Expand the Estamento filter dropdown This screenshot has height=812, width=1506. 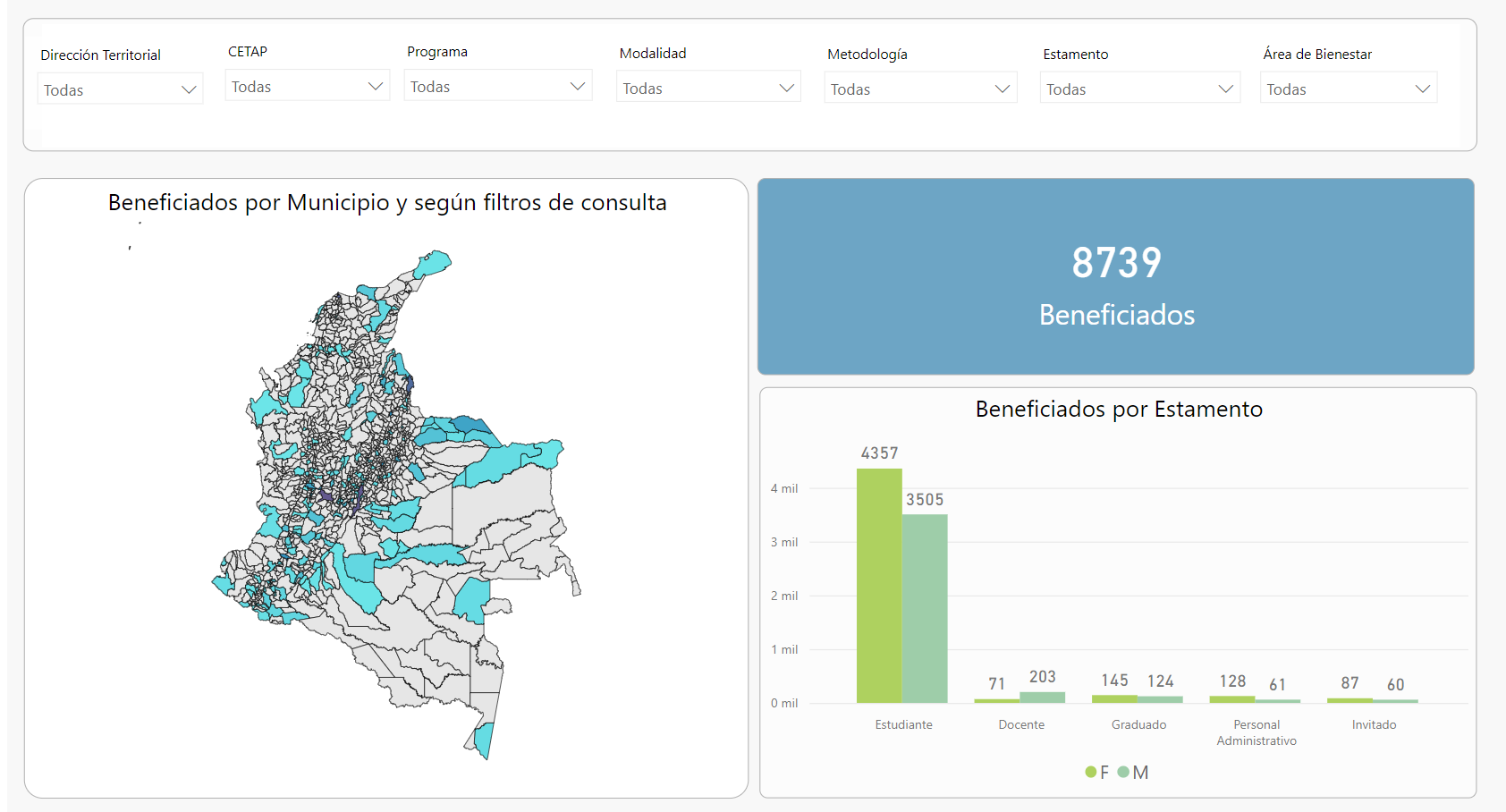click(x=1139, y=89)
